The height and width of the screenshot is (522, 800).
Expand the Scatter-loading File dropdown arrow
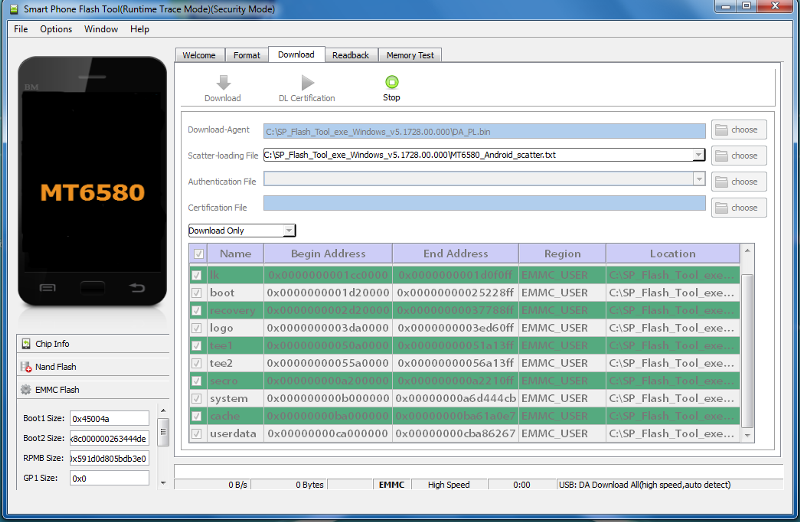point(698,155)
